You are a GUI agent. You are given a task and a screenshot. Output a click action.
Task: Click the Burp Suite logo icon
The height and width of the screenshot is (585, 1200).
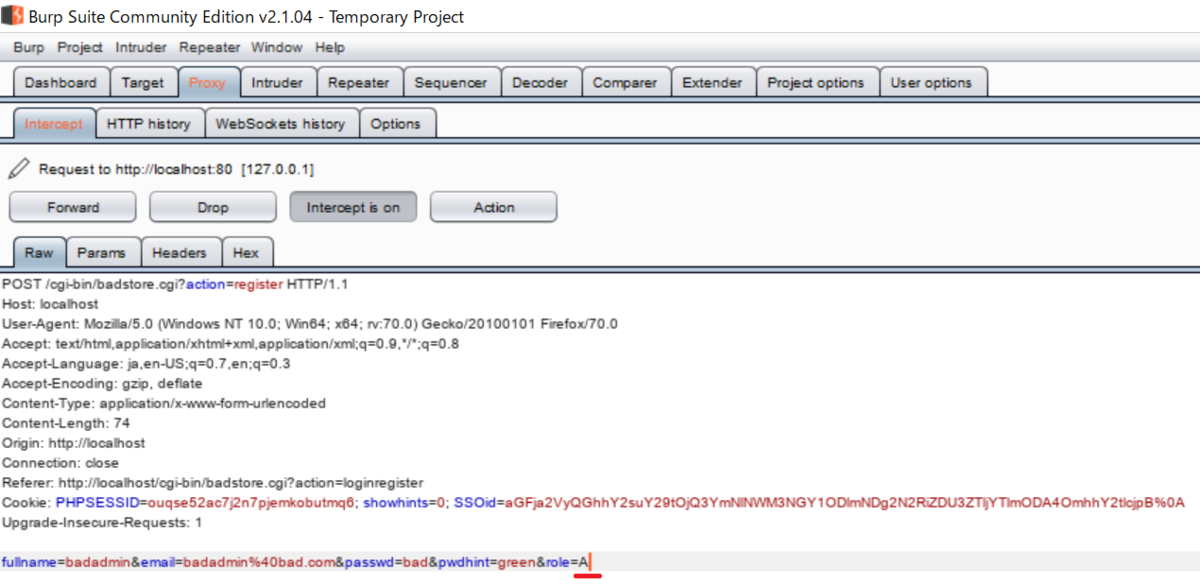(x=12, y=16)
